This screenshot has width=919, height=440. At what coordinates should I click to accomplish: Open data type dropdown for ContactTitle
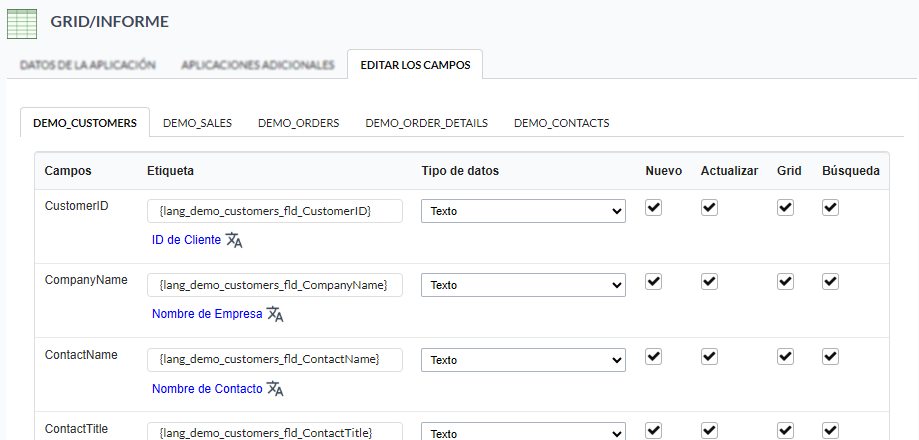coord(523,432)
